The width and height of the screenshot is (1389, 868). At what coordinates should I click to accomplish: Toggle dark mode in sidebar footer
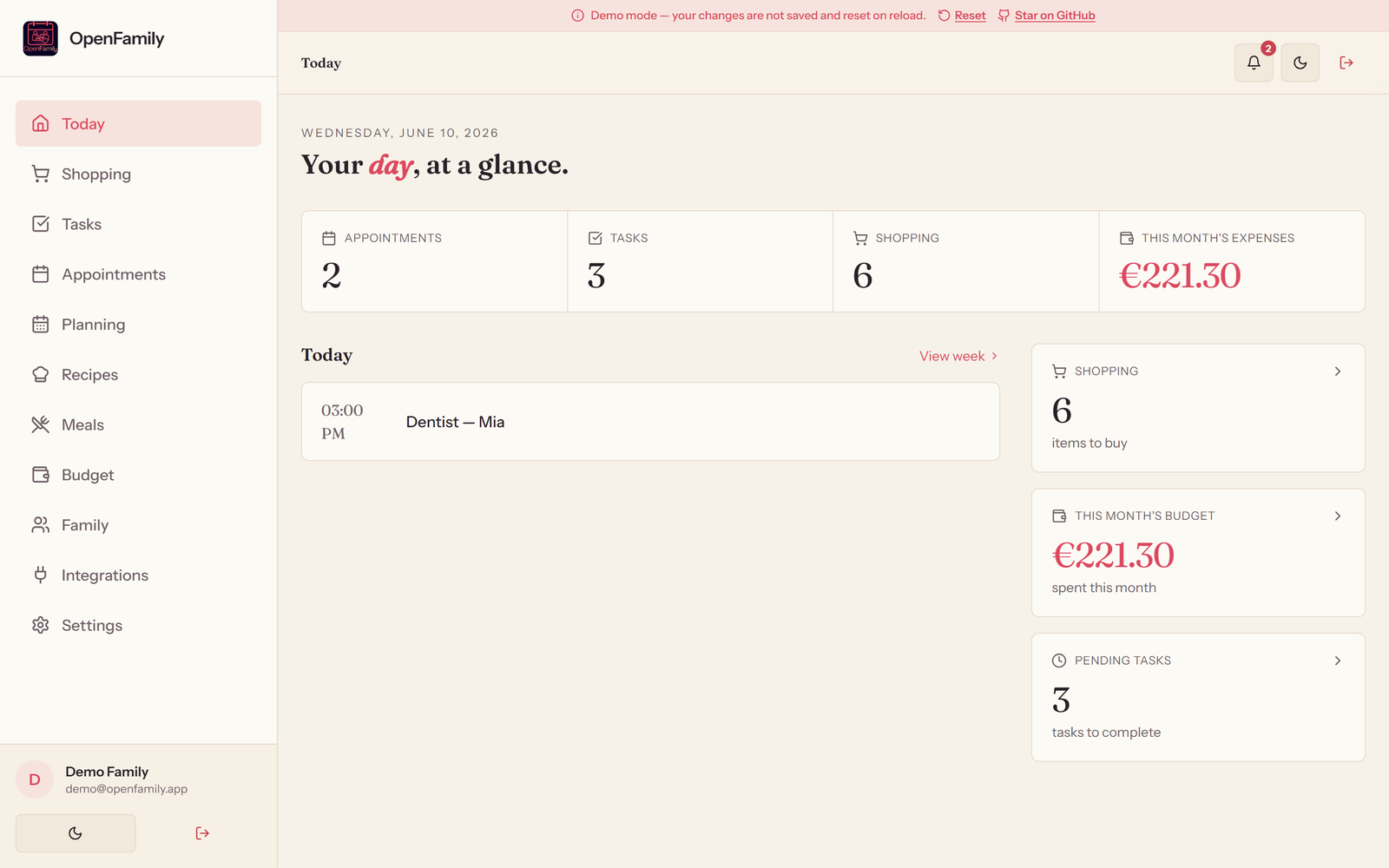(76, 833)
